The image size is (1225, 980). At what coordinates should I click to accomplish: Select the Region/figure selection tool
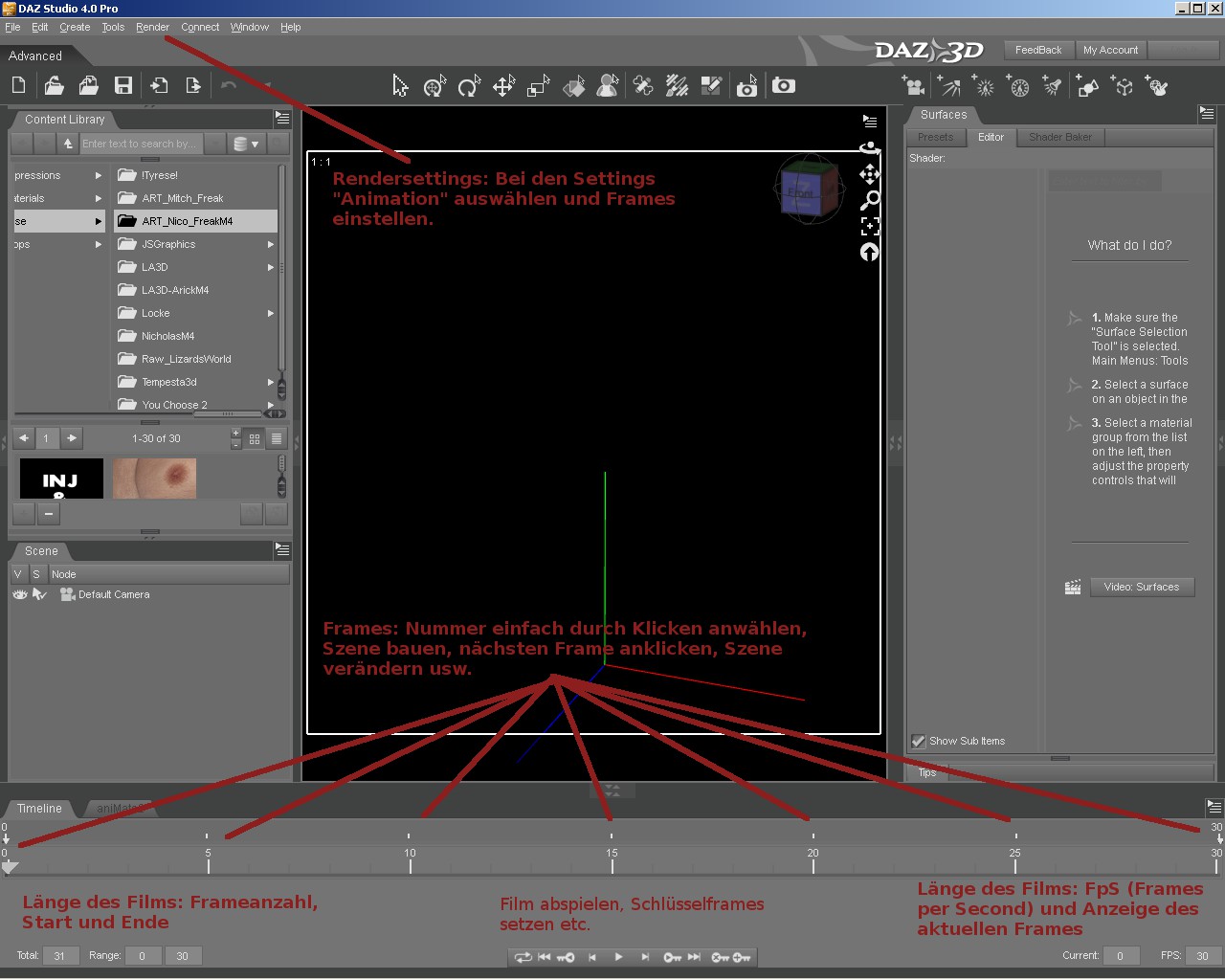(608, 87)
